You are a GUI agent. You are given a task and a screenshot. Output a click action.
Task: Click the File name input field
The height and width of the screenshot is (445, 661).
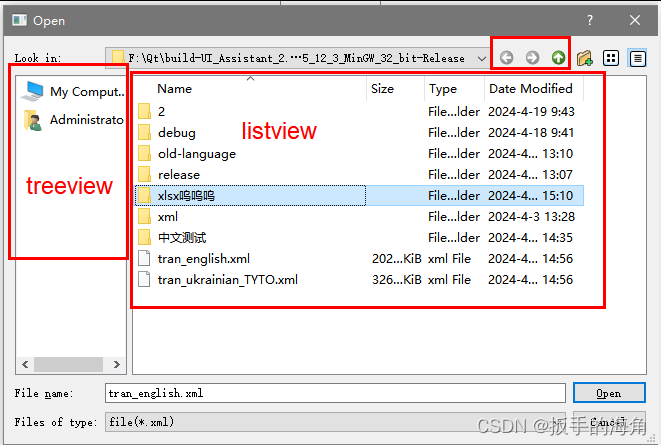pyautogui.click(x=335, y=393)
